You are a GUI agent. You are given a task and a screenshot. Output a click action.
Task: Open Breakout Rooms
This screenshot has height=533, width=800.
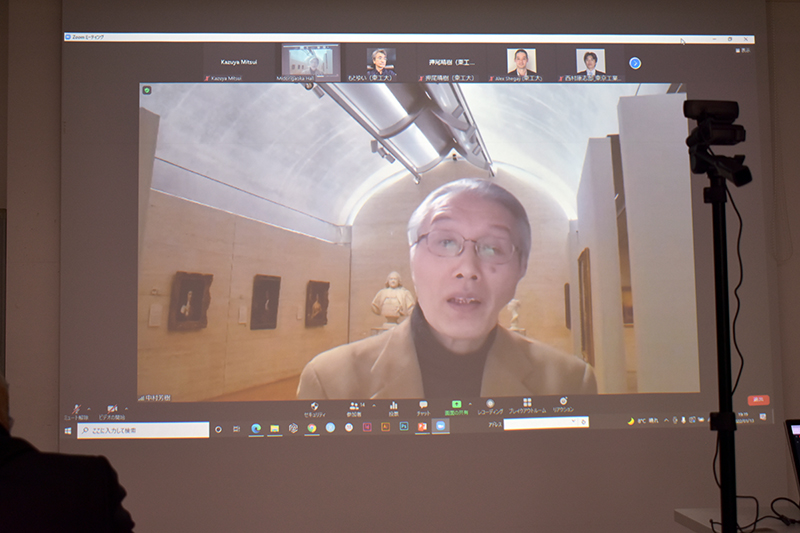[x=527, y=406]
